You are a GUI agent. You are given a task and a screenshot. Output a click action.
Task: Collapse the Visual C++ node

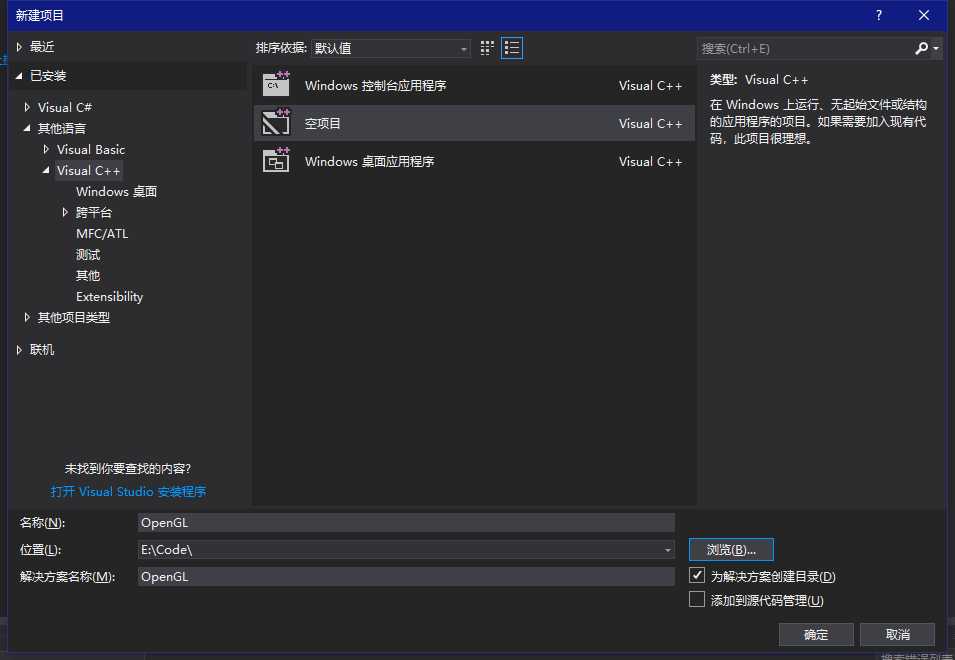46,170
